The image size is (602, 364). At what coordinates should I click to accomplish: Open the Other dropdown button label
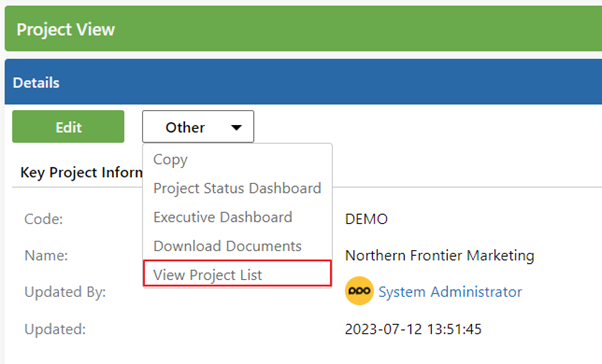point(185,127)
